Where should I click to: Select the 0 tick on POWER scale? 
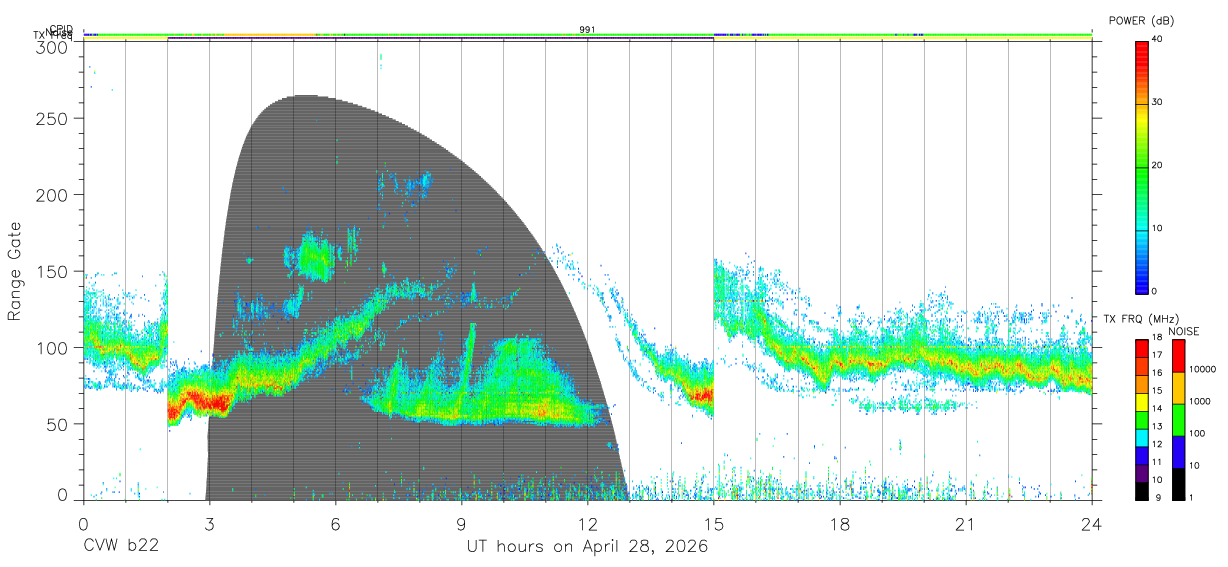pos(1155,292)
